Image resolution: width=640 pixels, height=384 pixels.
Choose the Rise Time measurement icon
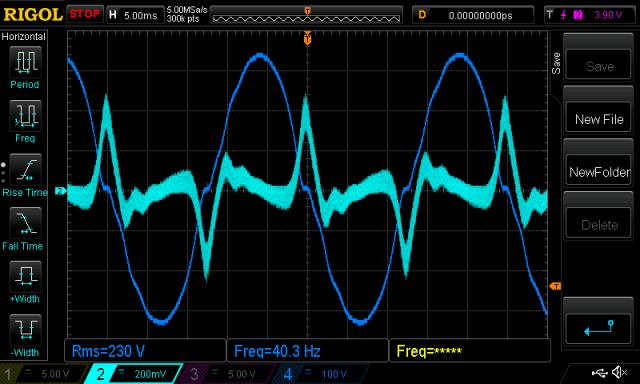pyautogui.click(x=25, y=169)
